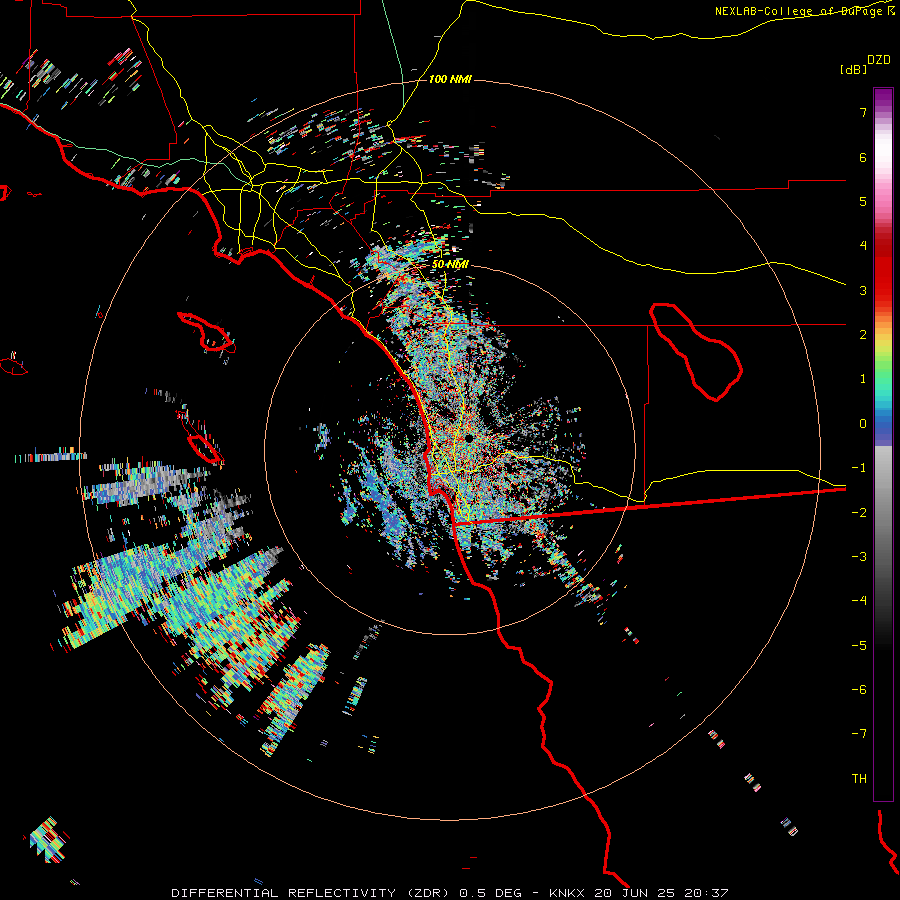Pick the gray color bar segment beside -2
The height and width of the screenshot is (900, 900).
[x=883, y=513]
